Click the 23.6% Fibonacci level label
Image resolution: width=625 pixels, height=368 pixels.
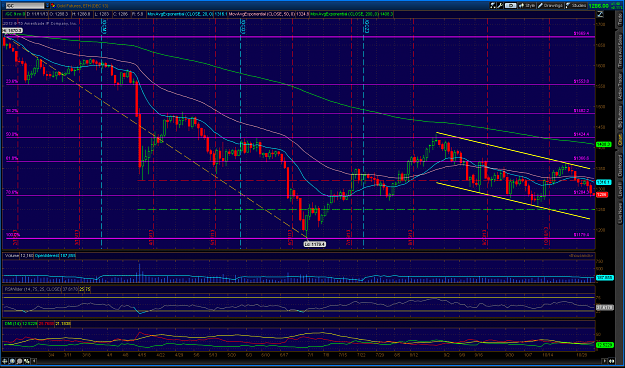click(12, 81)
